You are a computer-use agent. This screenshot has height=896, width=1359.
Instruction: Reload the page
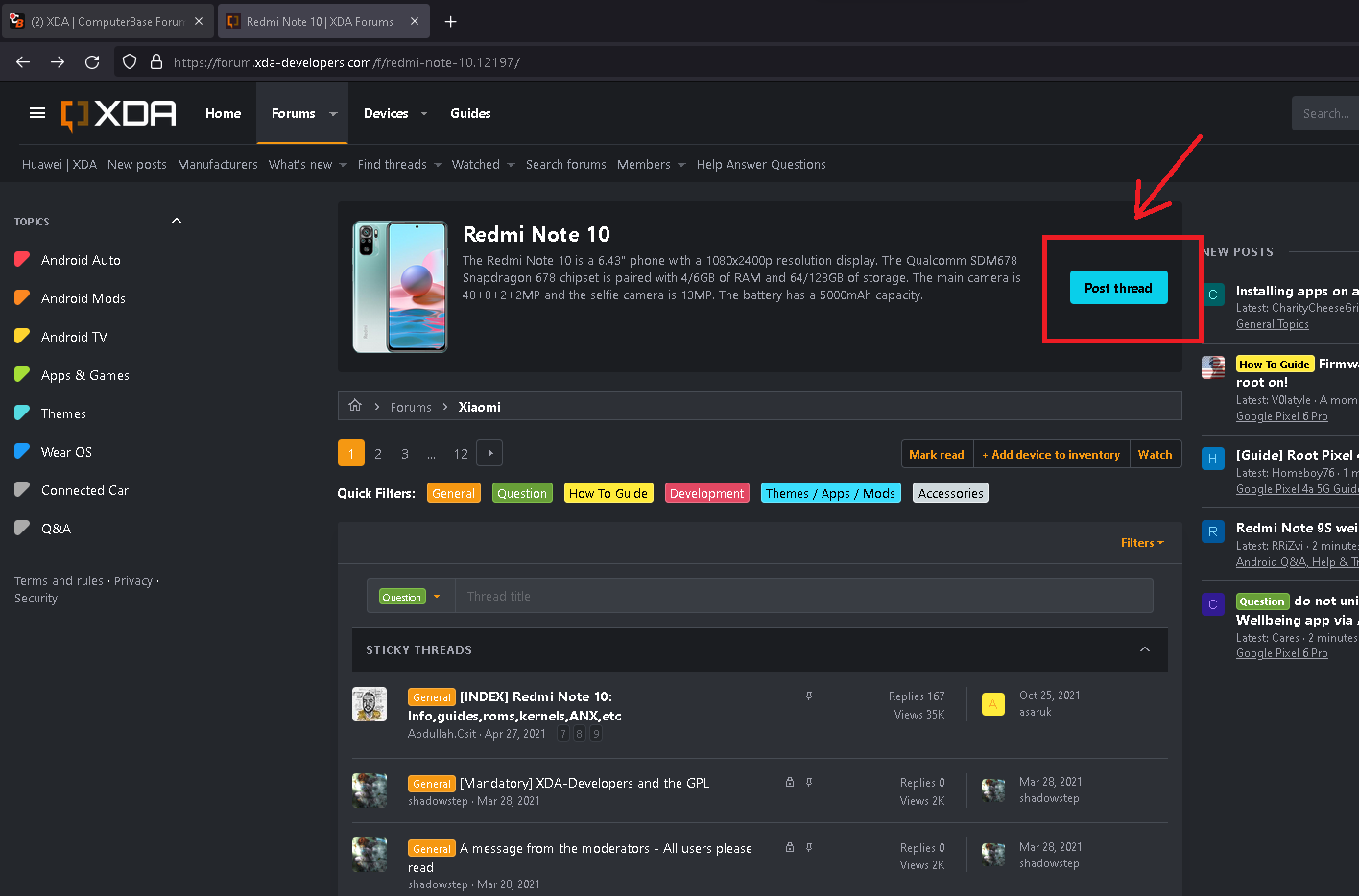pos(92,62)
